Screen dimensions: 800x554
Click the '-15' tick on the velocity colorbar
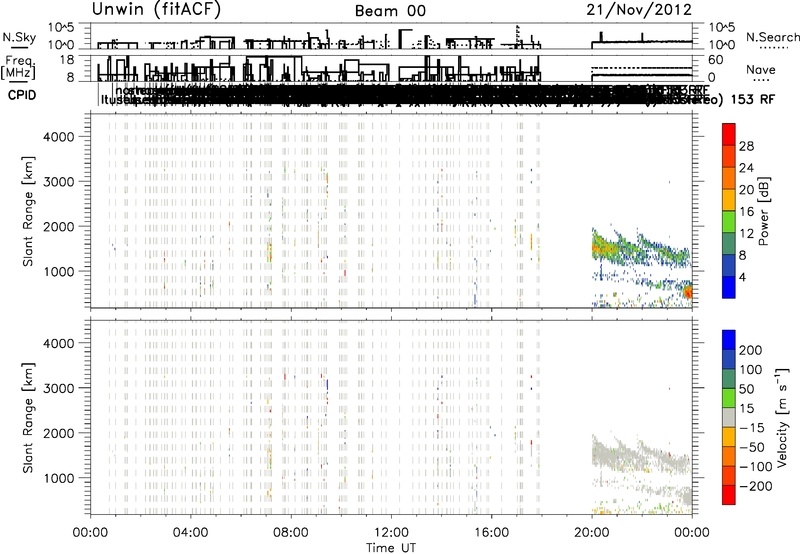pos(752,427)
